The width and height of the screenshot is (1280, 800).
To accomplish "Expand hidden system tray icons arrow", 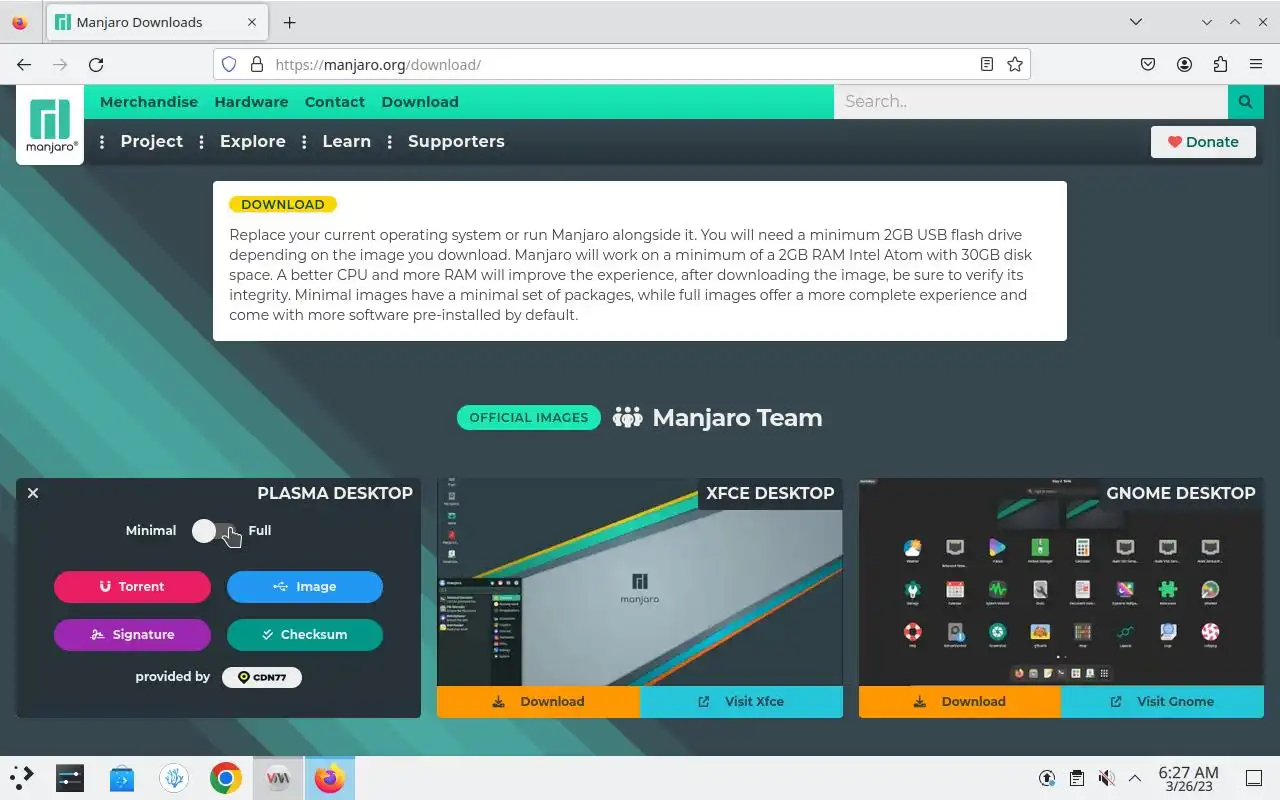I will click(x=1135, y=778).
